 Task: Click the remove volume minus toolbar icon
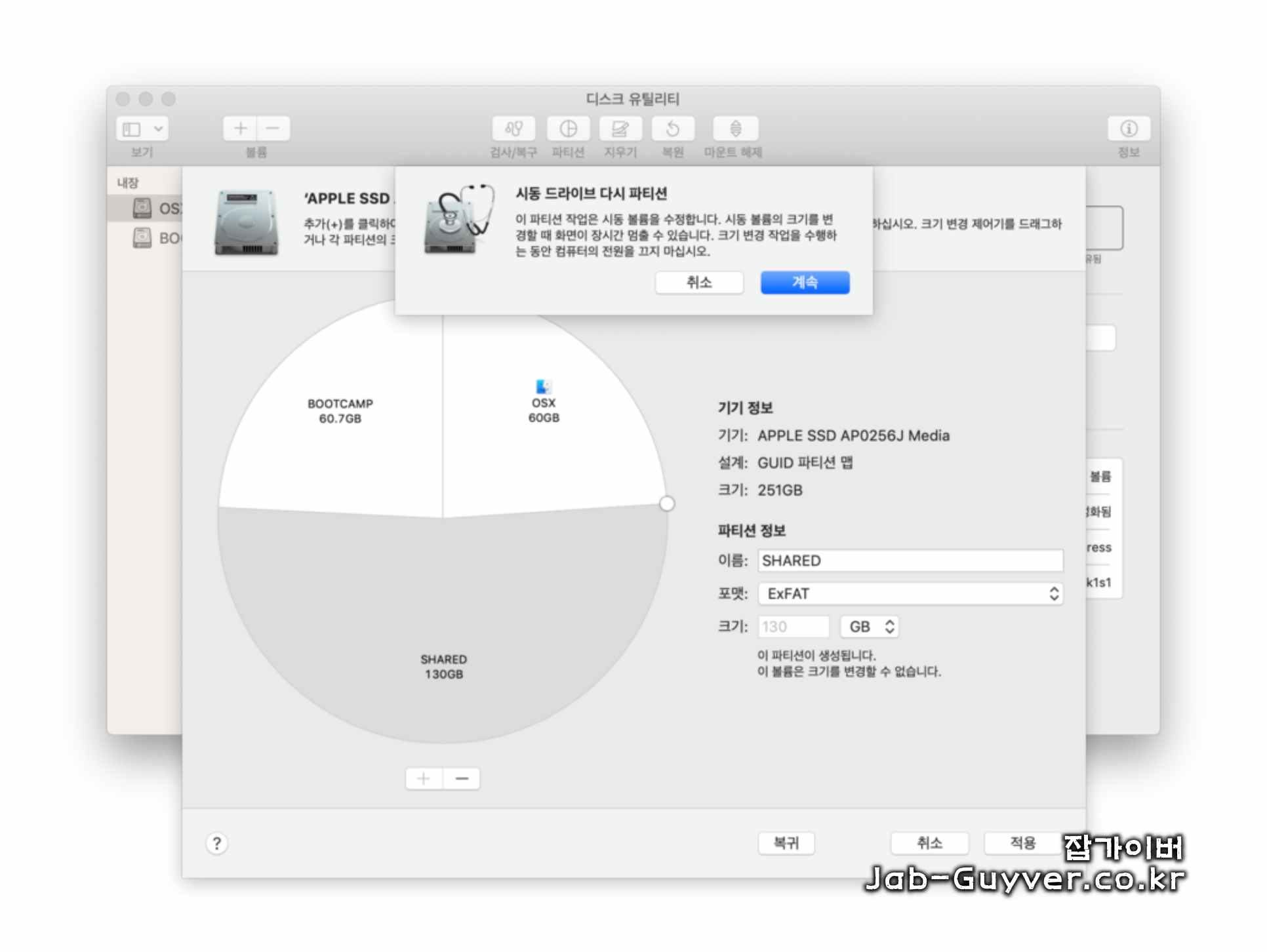[273, 129]
